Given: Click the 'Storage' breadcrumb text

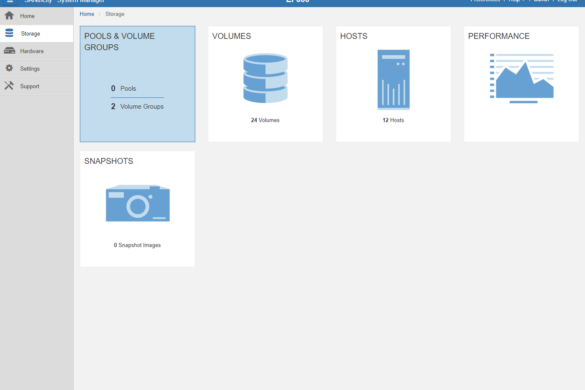Looking at the screenshot, I should pos(115,14).
